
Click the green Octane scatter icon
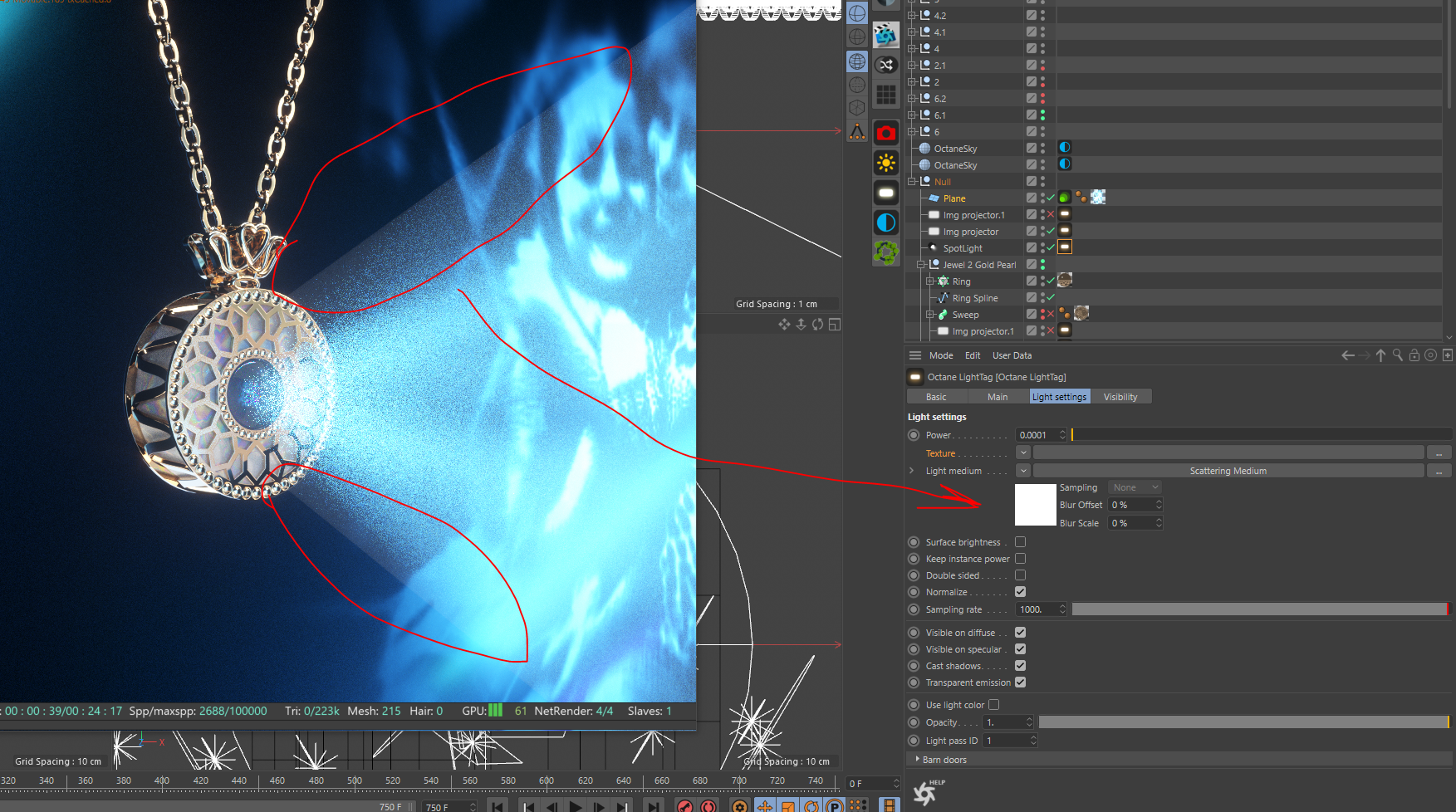click(886, 252)
